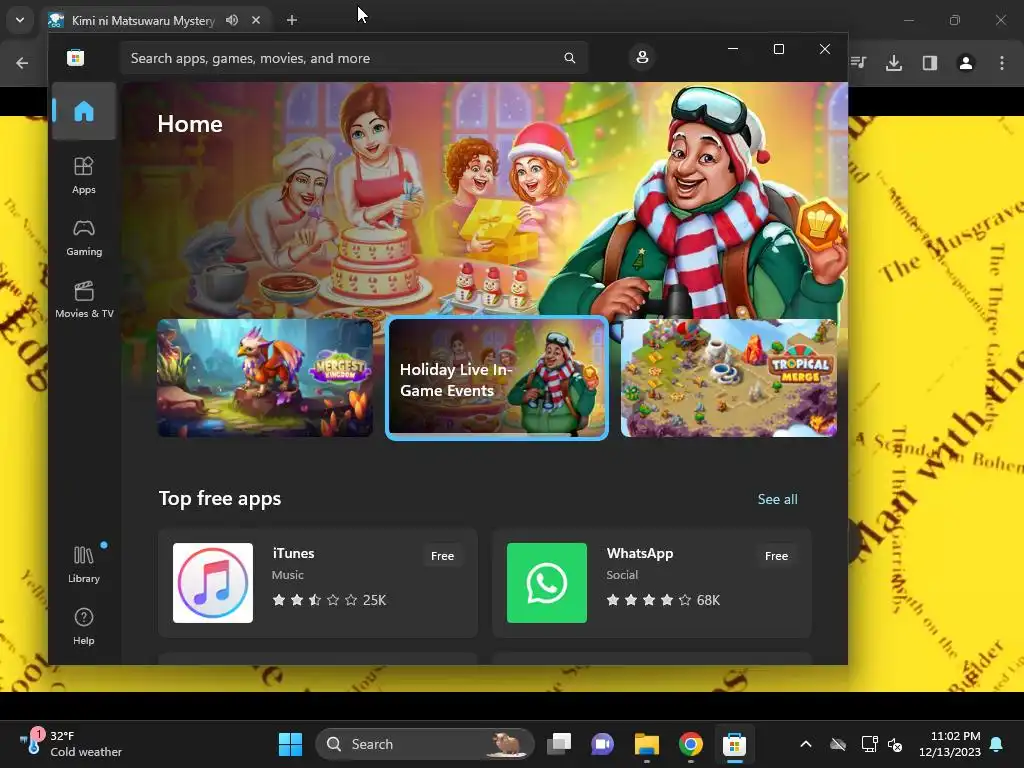
Task: Click the WhatsApp app title text
Action: 639,553
